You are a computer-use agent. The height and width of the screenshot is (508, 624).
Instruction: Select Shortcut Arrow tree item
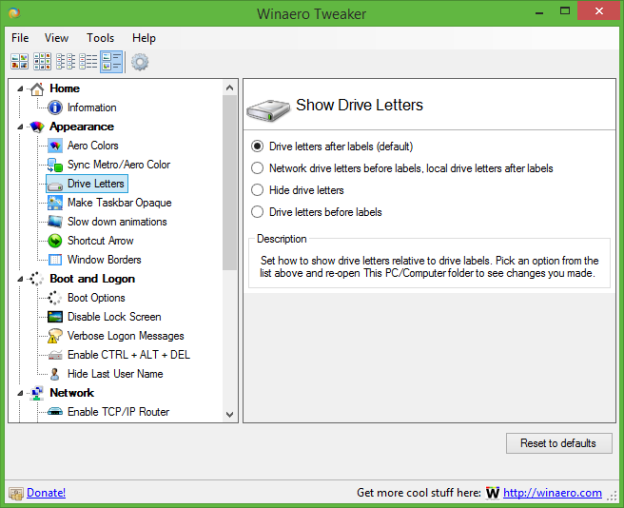(100, 241)
